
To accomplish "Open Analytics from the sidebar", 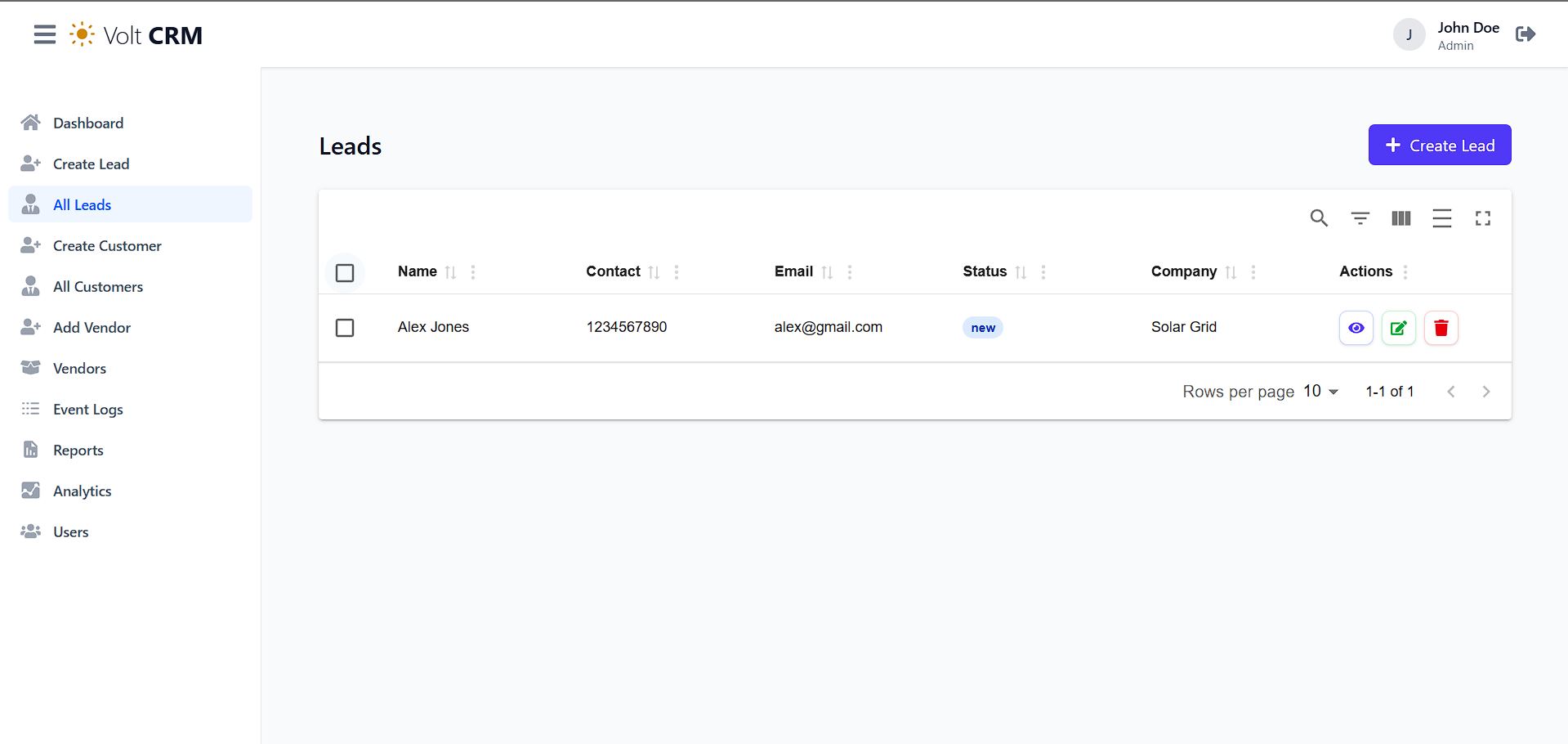I will tap(82, 491).
